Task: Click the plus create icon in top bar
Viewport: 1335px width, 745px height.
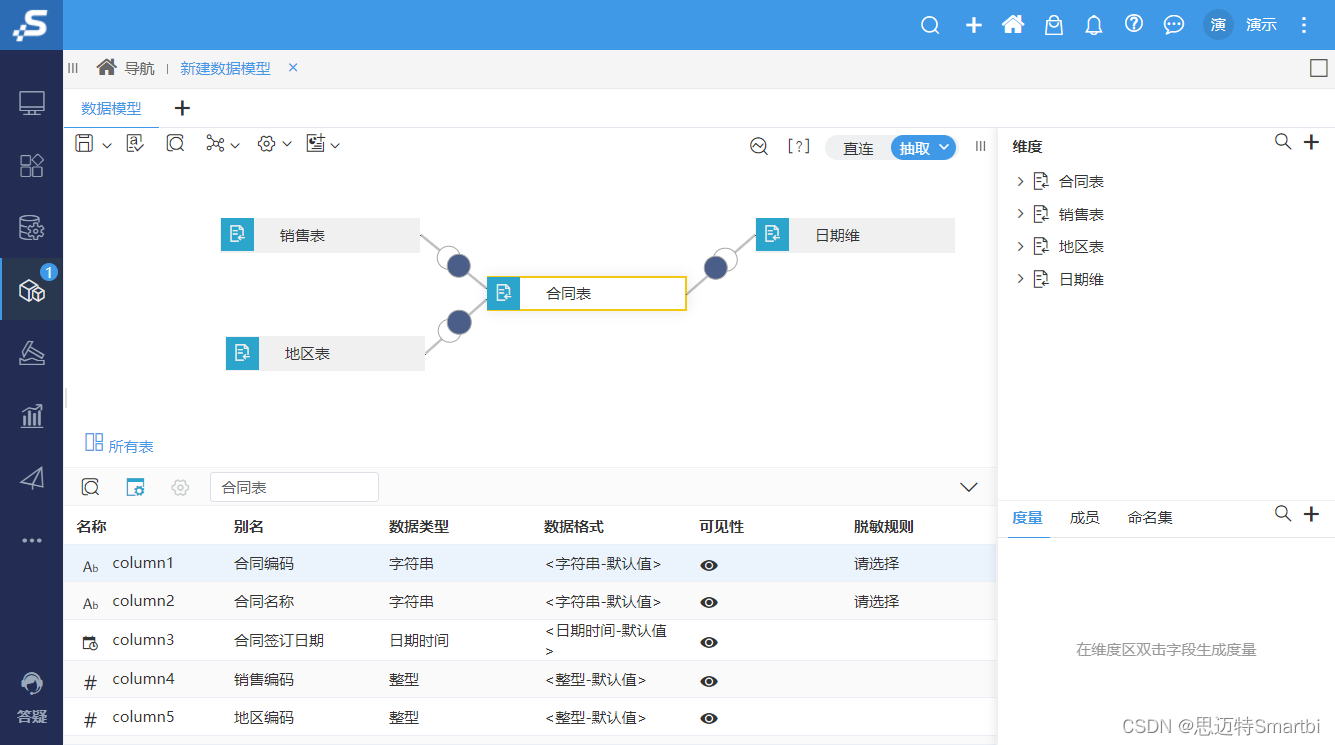Action: click(973, 25)
